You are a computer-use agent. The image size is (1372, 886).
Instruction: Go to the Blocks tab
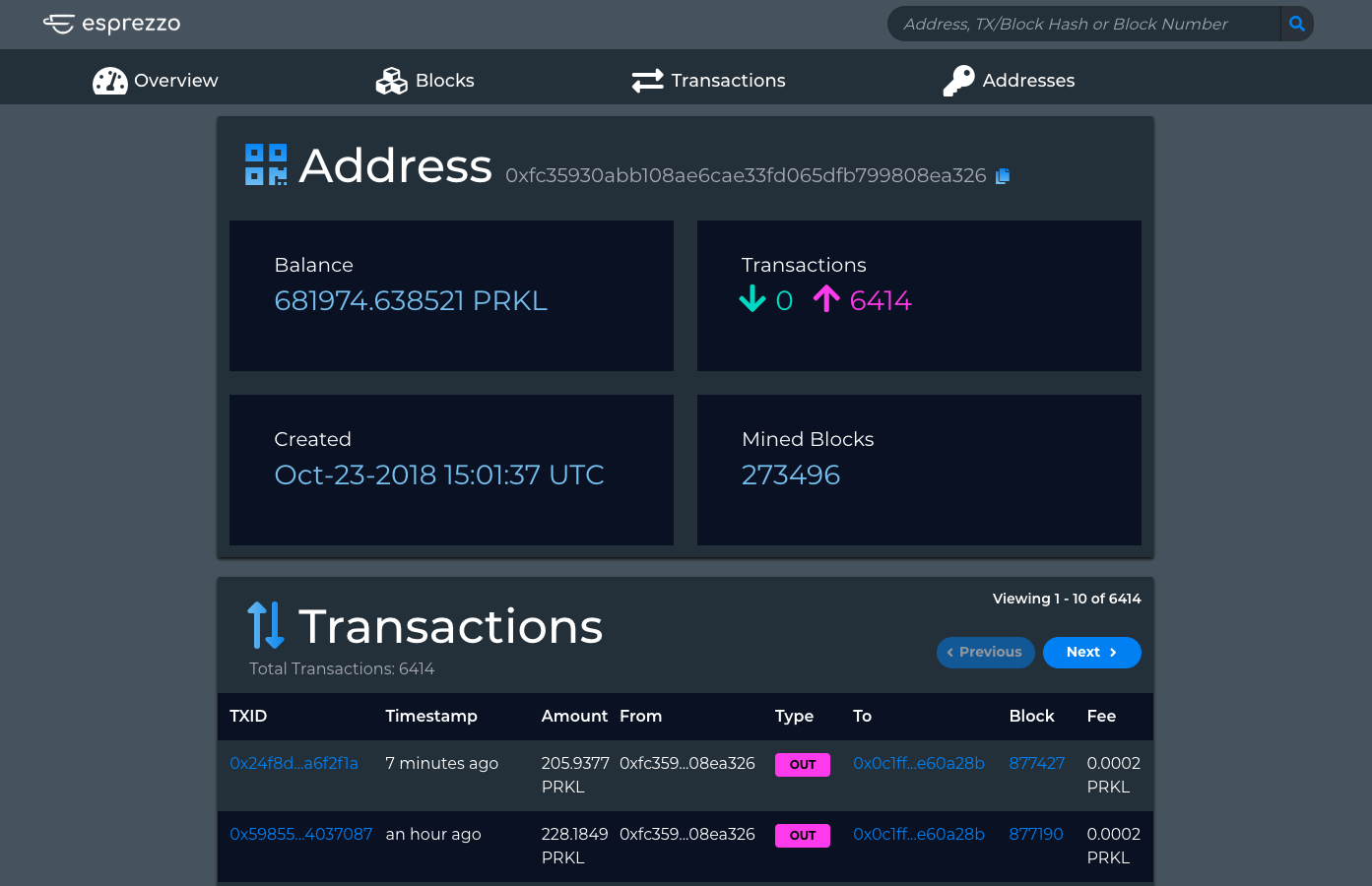point(425,81)
